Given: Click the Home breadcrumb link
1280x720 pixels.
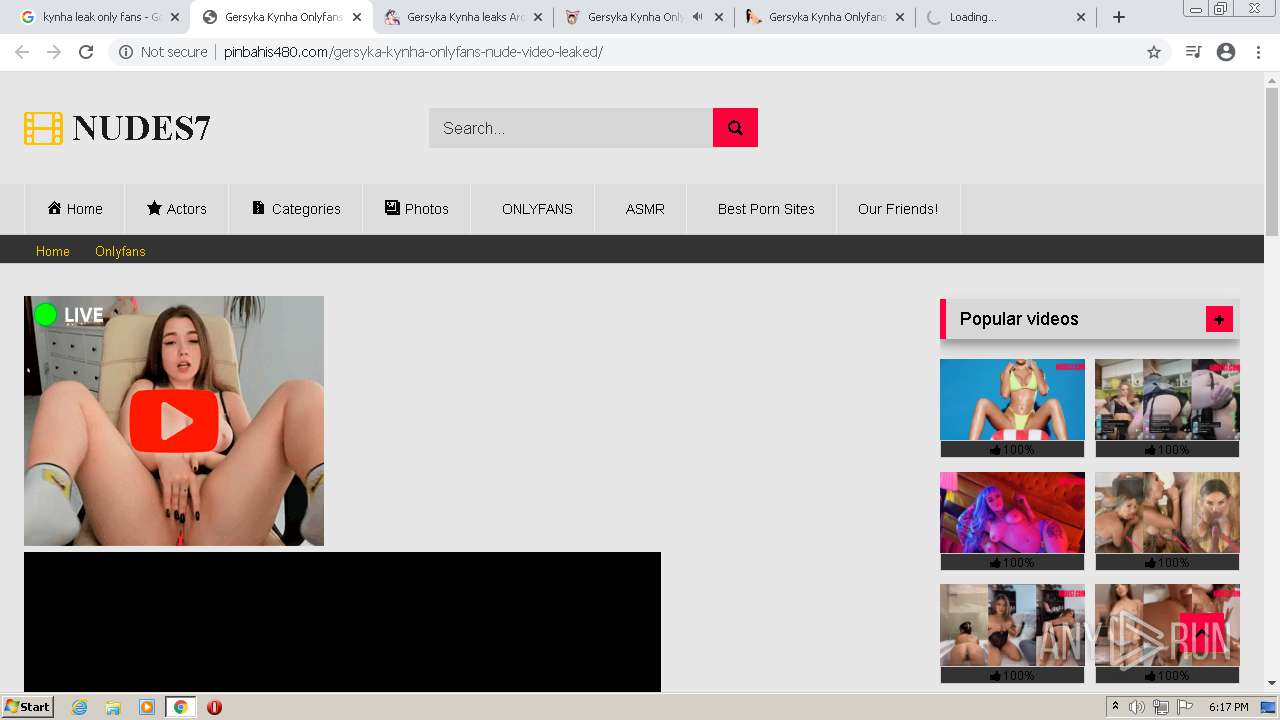Looking at the screenshot, I should (53, 251).
